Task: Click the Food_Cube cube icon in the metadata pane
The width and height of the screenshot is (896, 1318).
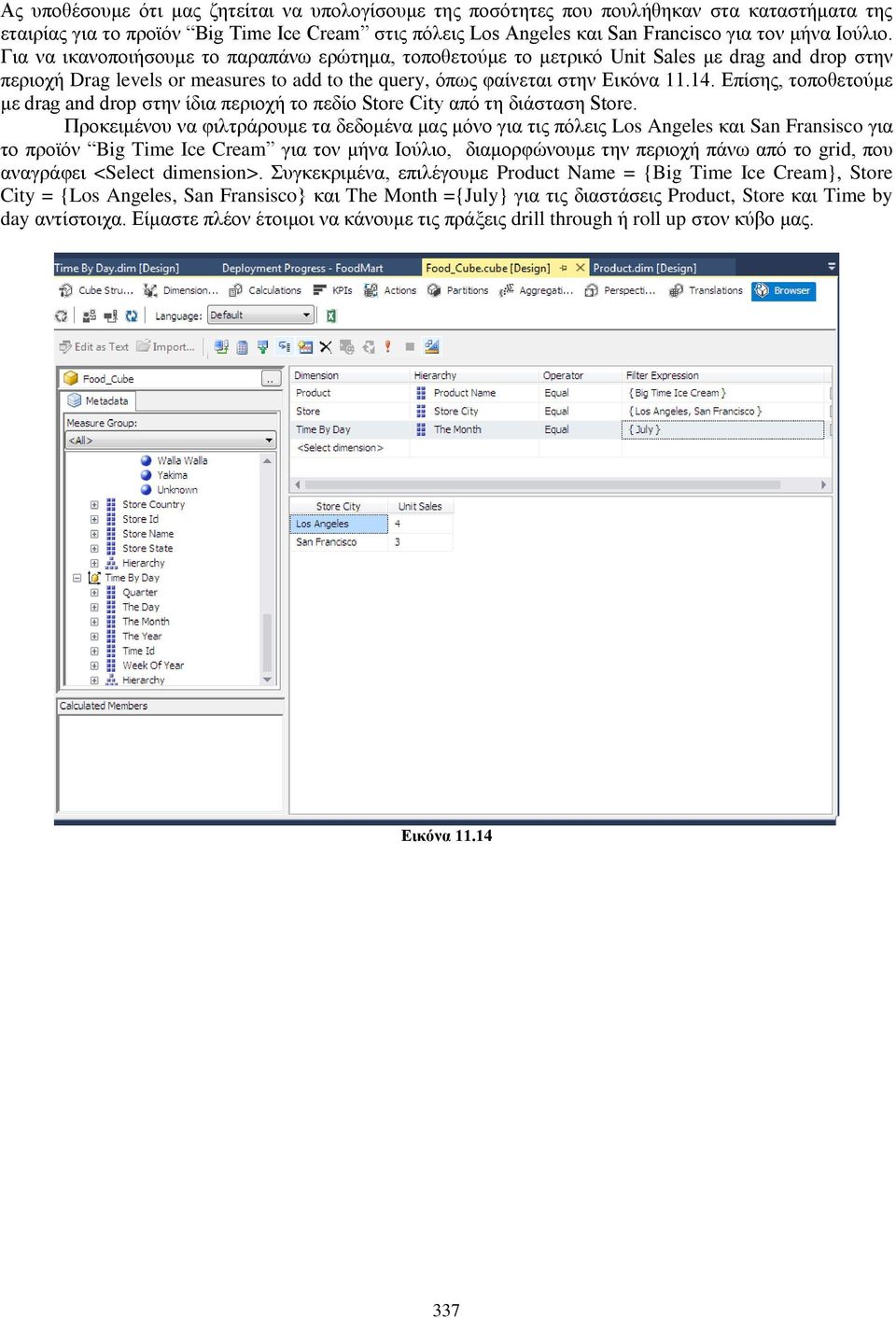Action: 71,378
